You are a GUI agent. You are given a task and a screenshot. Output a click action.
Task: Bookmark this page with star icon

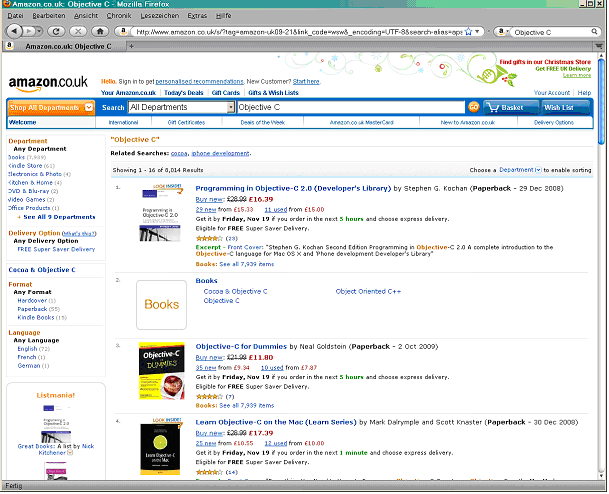click(469, 31)
